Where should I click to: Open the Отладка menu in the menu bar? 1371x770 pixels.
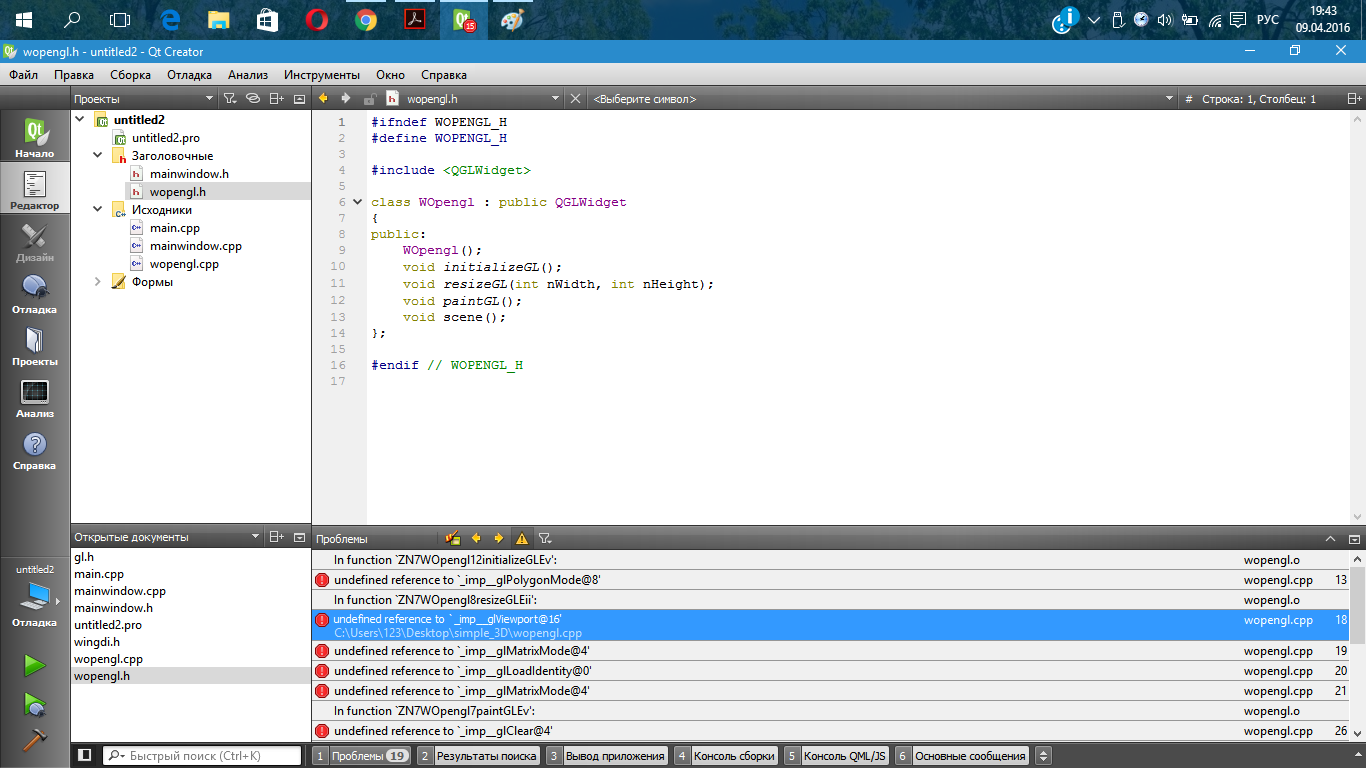click(189, 75)
